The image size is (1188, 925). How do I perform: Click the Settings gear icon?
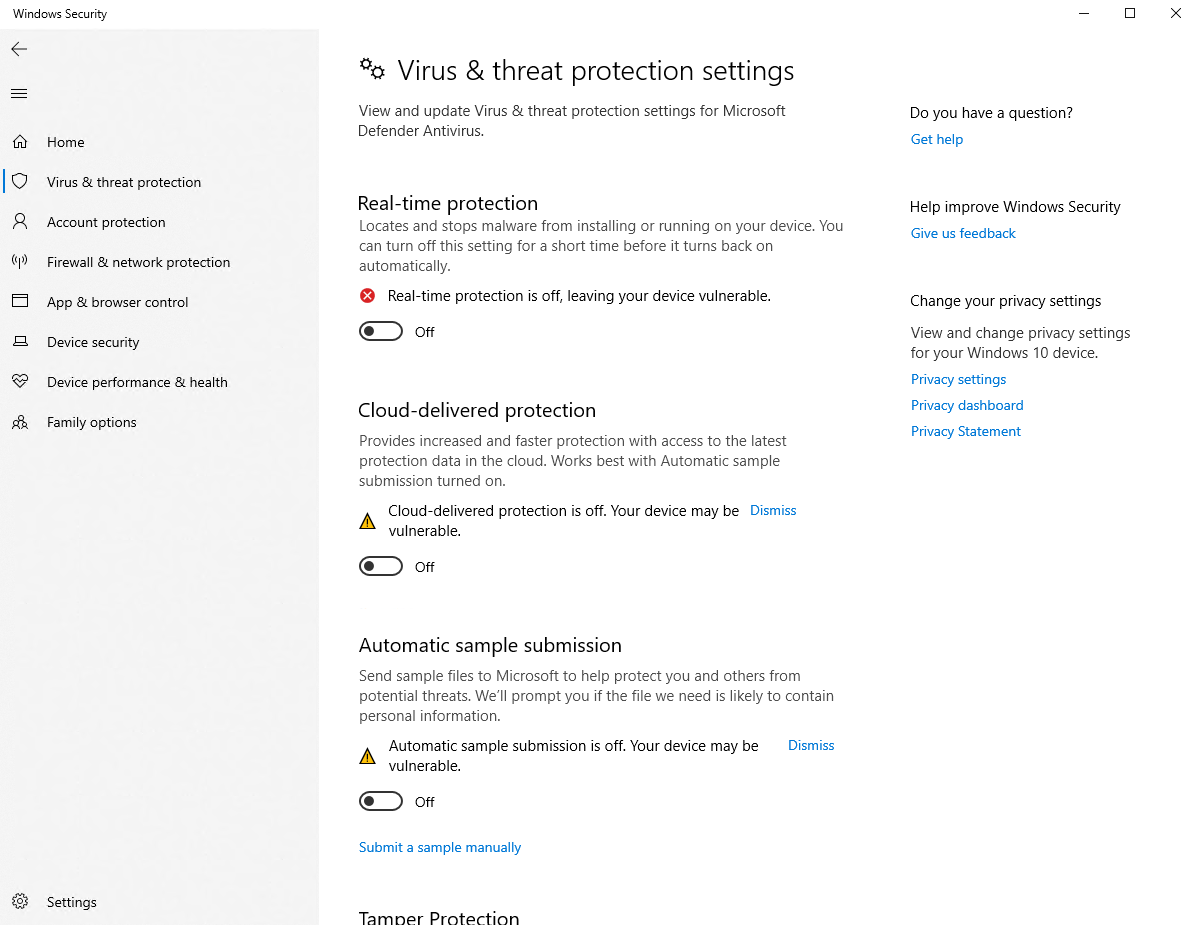20,902
